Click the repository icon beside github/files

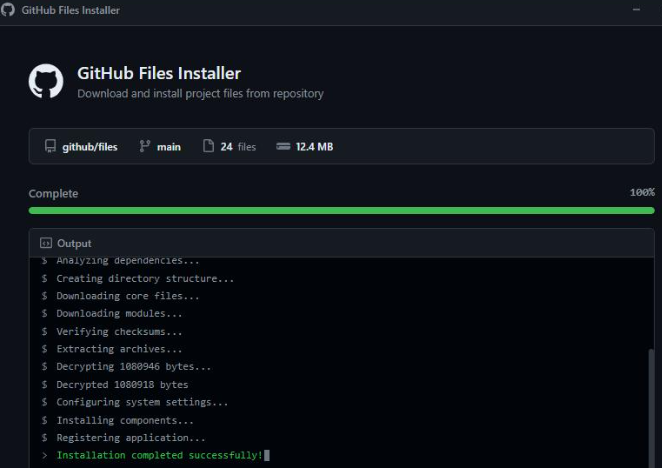pyautogui.click(x=50, y=146)
